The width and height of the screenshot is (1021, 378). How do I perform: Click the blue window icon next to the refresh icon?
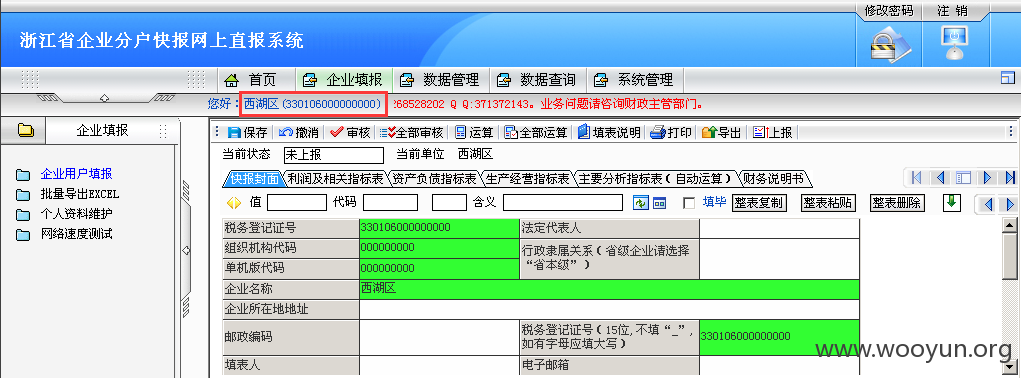point(660,203)
